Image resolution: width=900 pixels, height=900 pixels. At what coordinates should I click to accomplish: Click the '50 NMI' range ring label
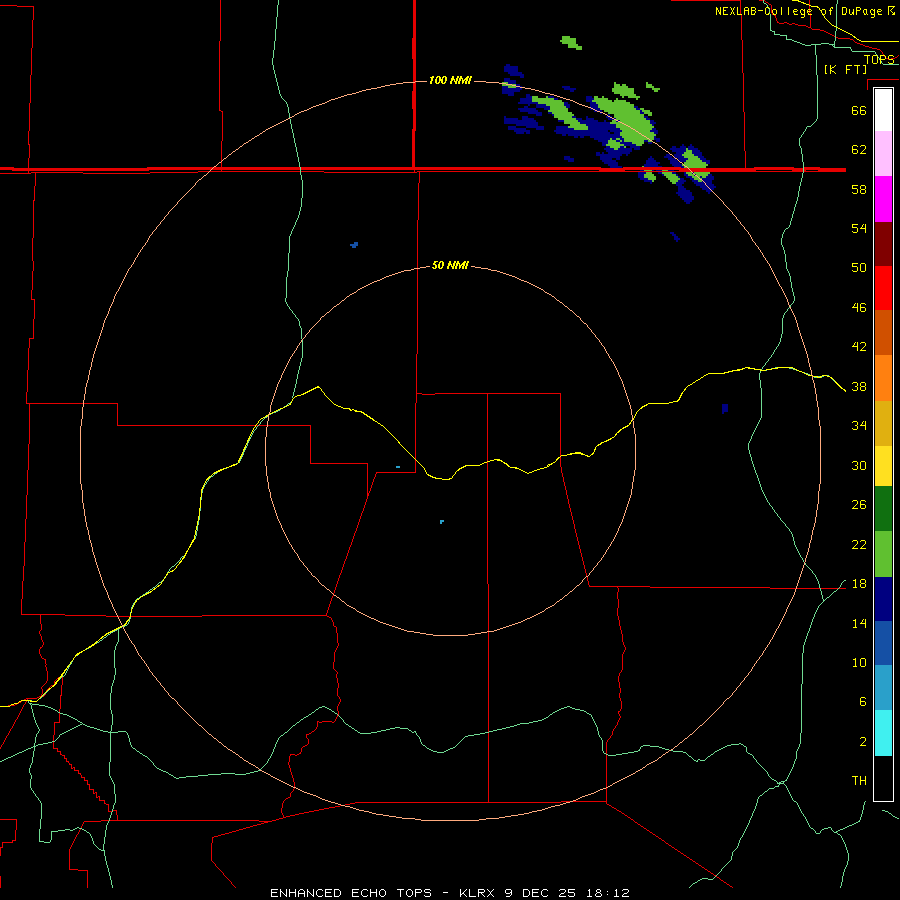pos(450,265)
